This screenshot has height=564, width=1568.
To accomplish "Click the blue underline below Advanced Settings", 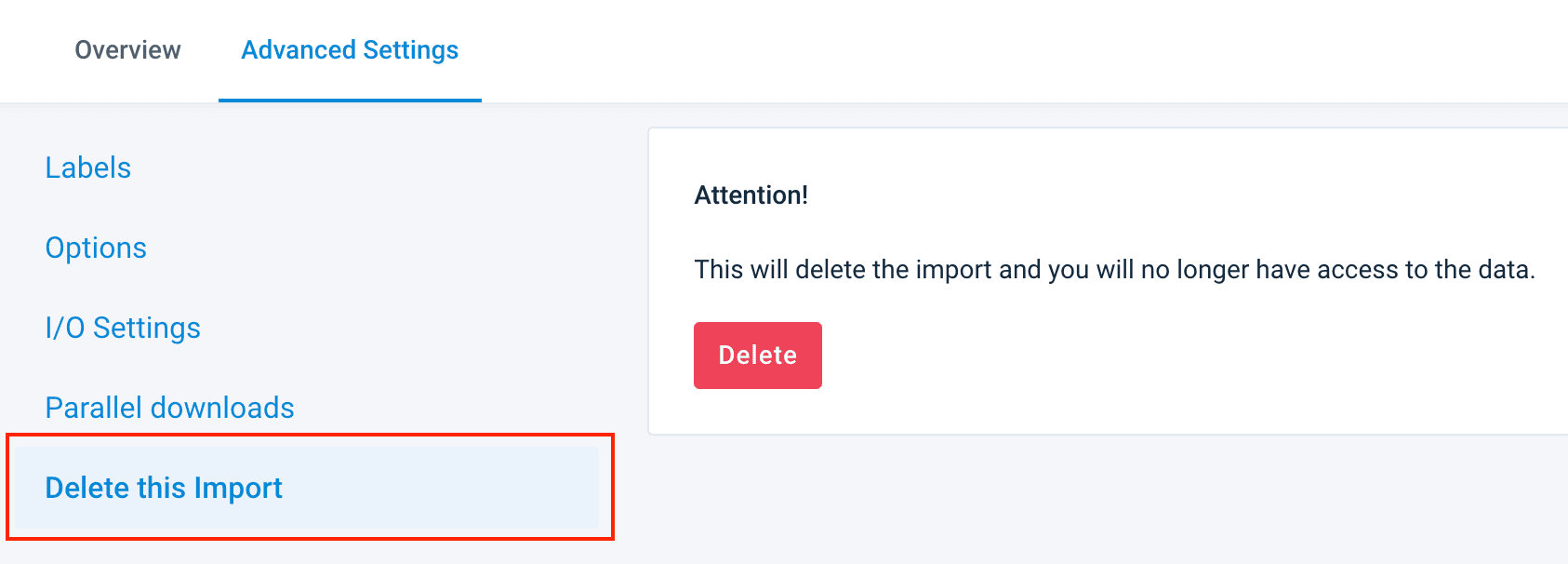I will coord(350,100).
